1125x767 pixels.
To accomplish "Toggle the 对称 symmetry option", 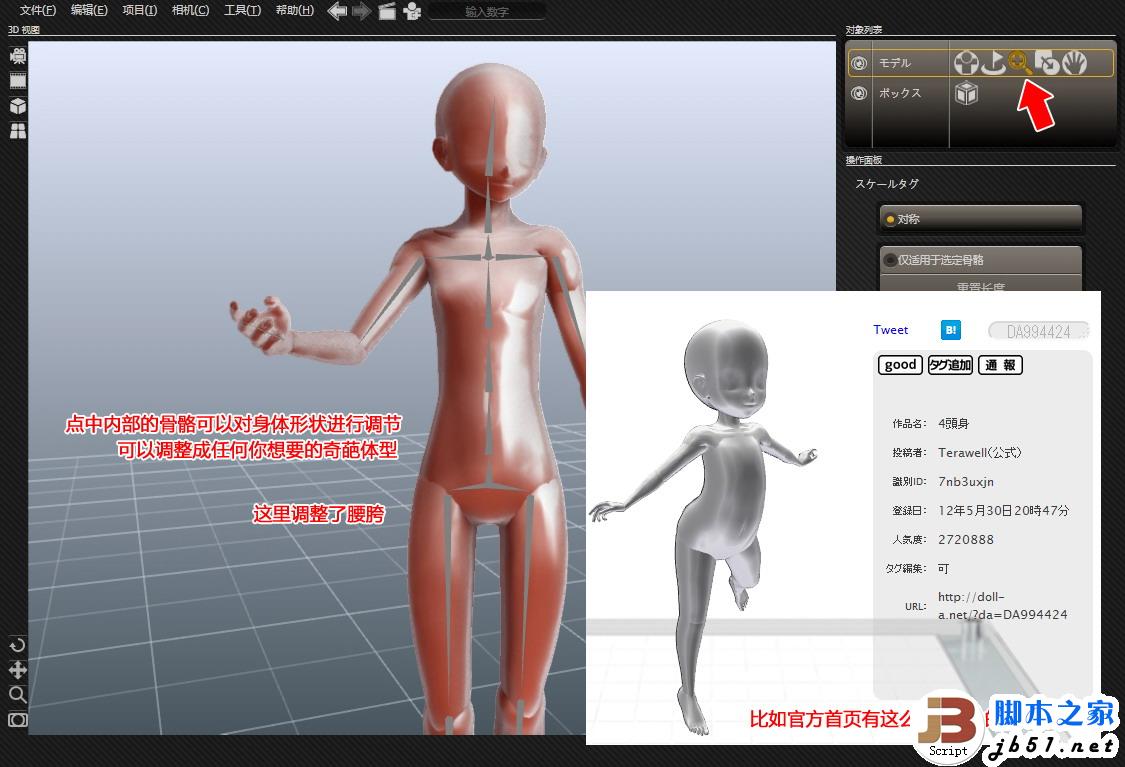I will 980,219.
